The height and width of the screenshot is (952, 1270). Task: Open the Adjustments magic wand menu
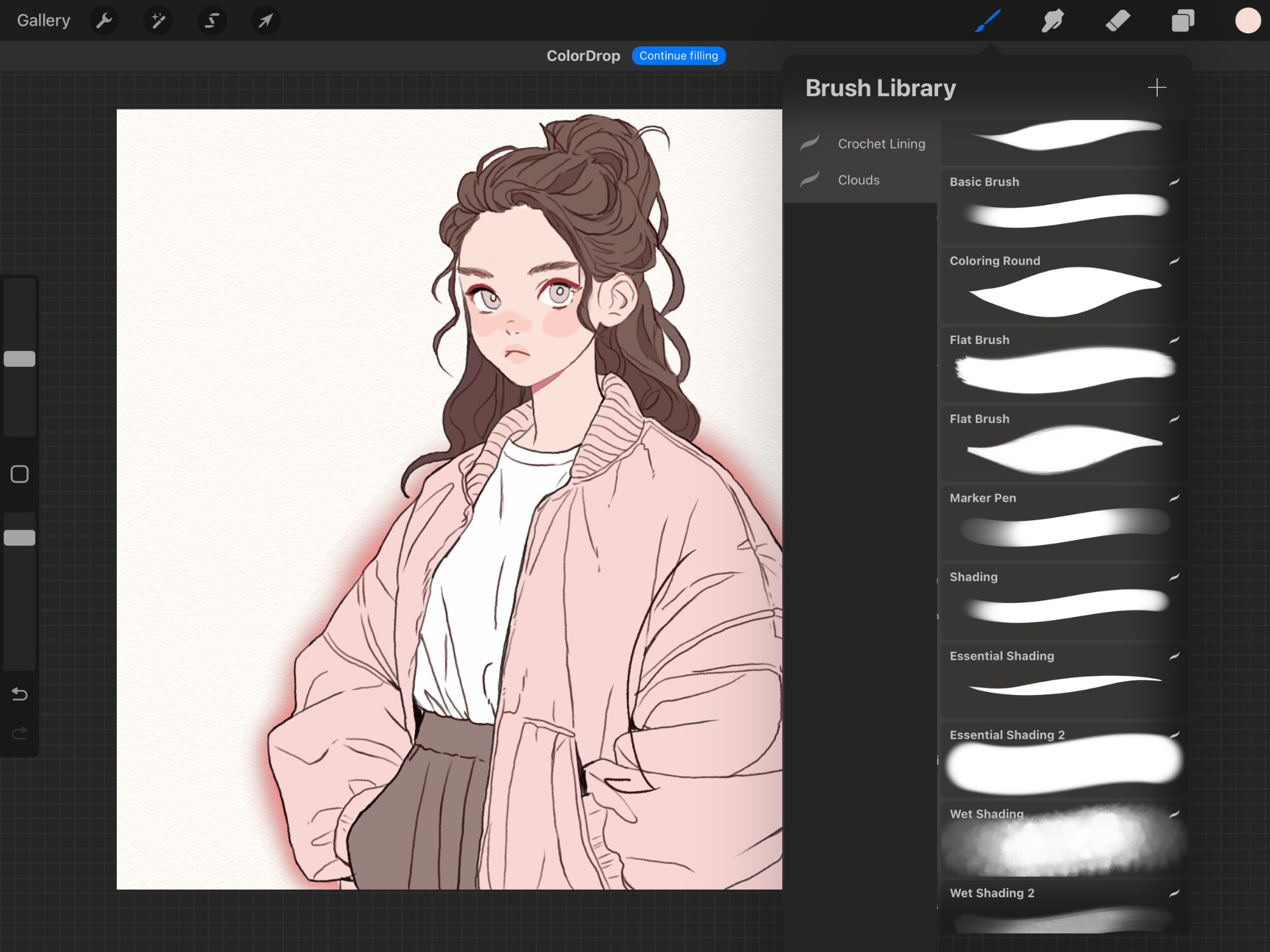tap(157, 20)
